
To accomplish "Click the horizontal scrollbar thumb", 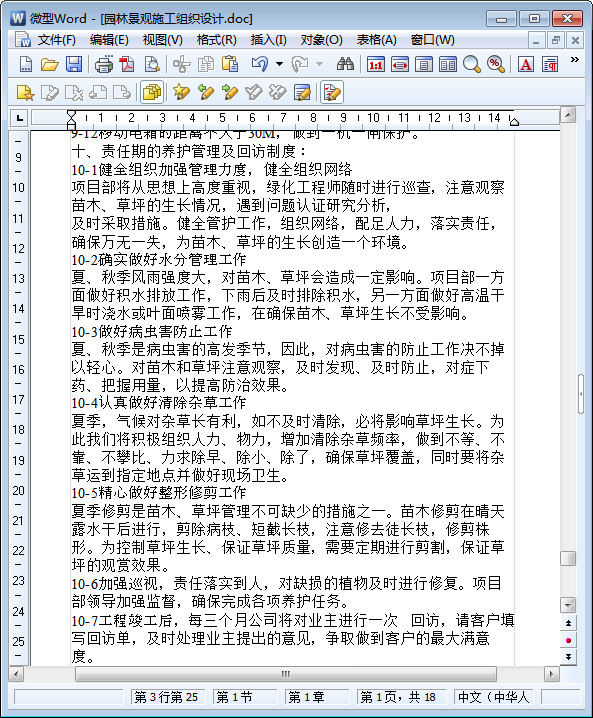I will pos(286,674).
